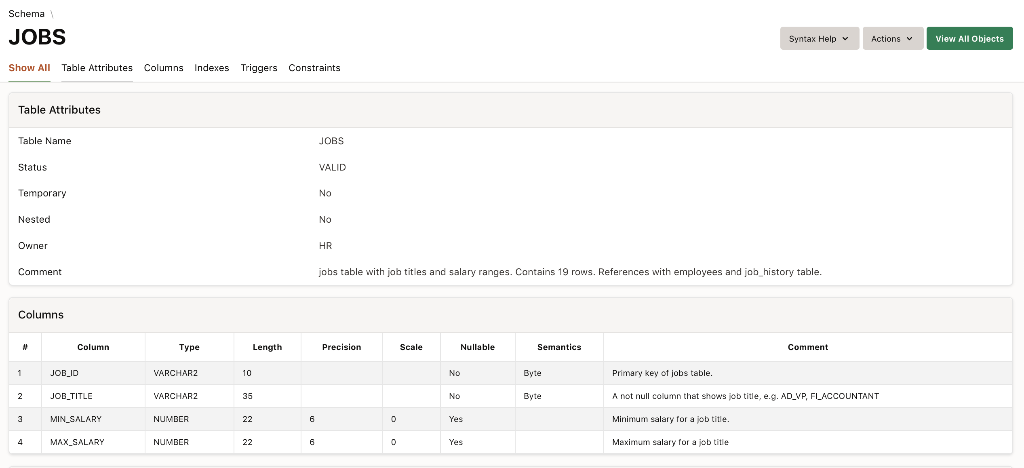Click the Semantics column header

pos(559,347)
